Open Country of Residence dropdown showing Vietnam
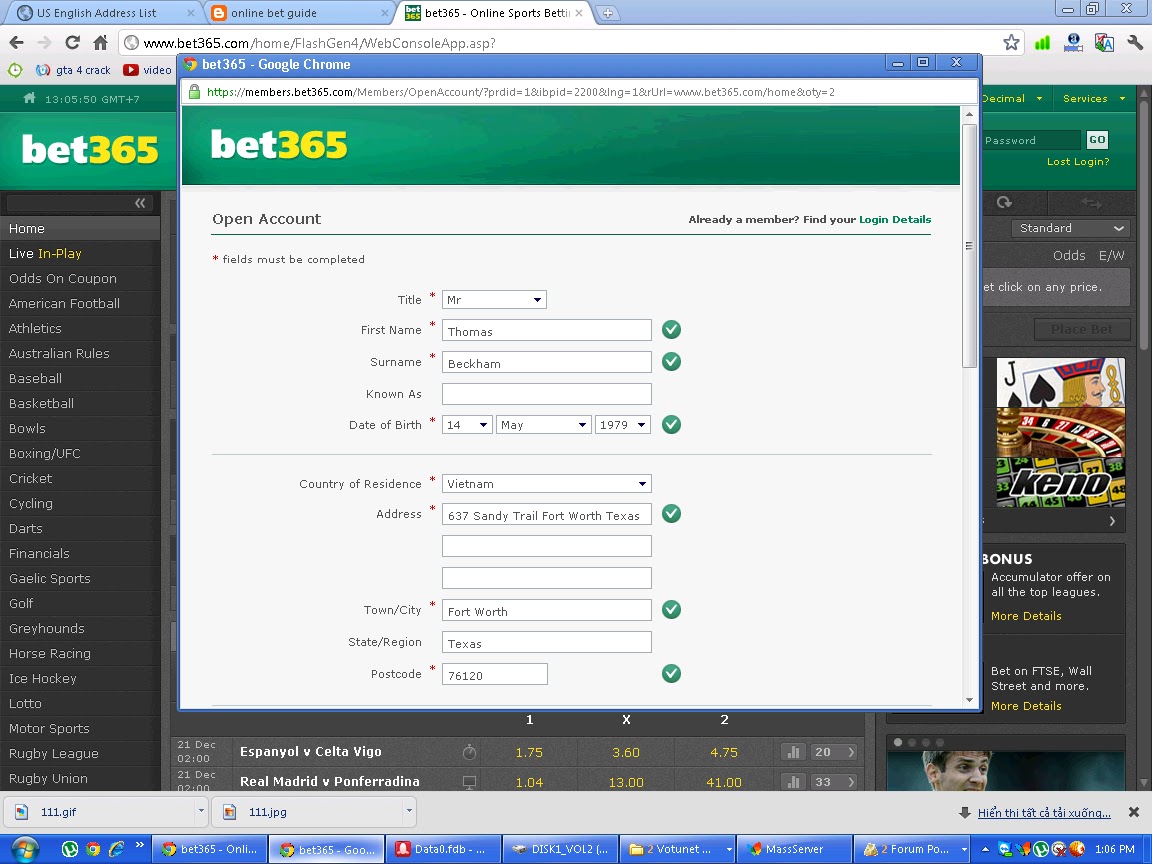 coord(547,483)
